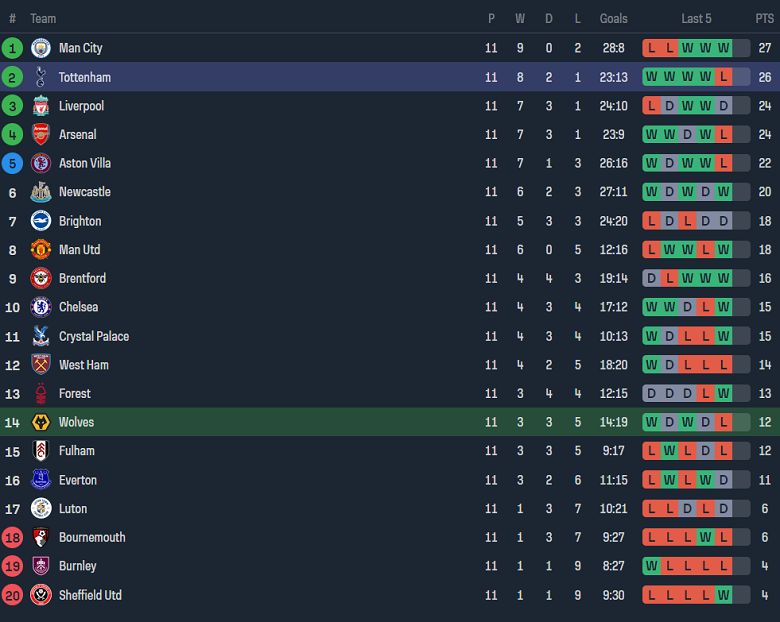
Task: Open the Crystal Palace team link
Action: coord(94,336)
